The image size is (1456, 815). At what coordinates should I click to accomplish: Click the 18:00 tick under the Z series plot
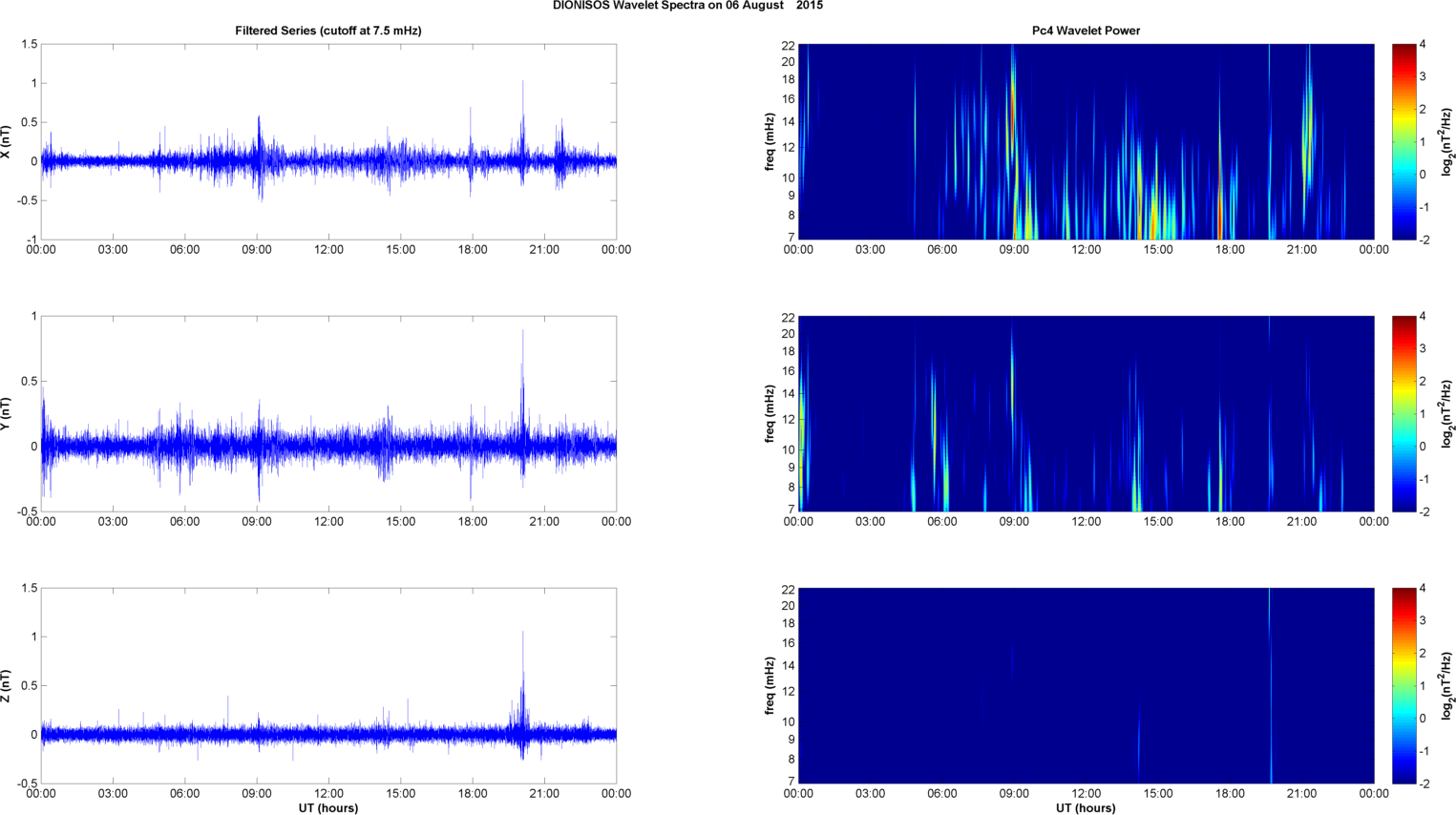(x=473, y=794)
